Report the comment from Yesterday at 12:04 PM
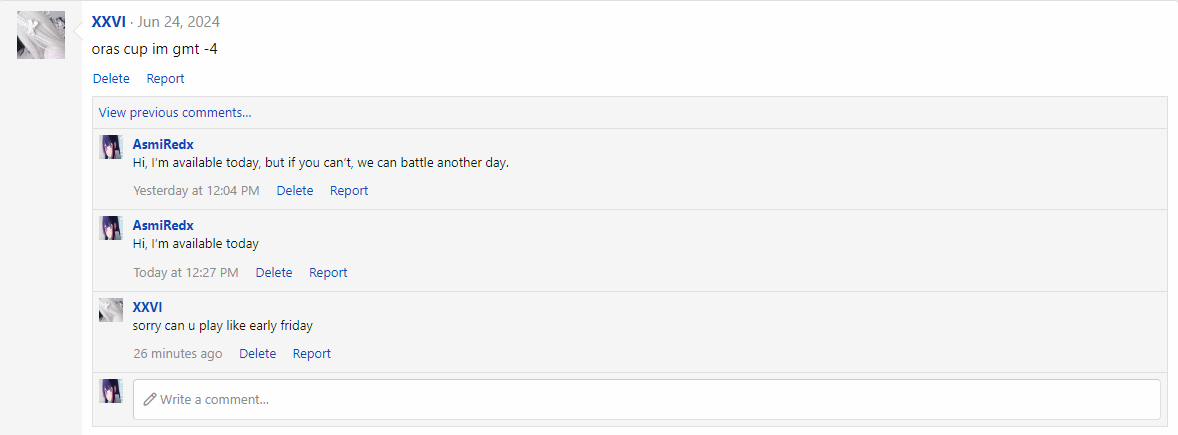The width and height of the screenshot is (1178, 435). [x=349, y=191]
